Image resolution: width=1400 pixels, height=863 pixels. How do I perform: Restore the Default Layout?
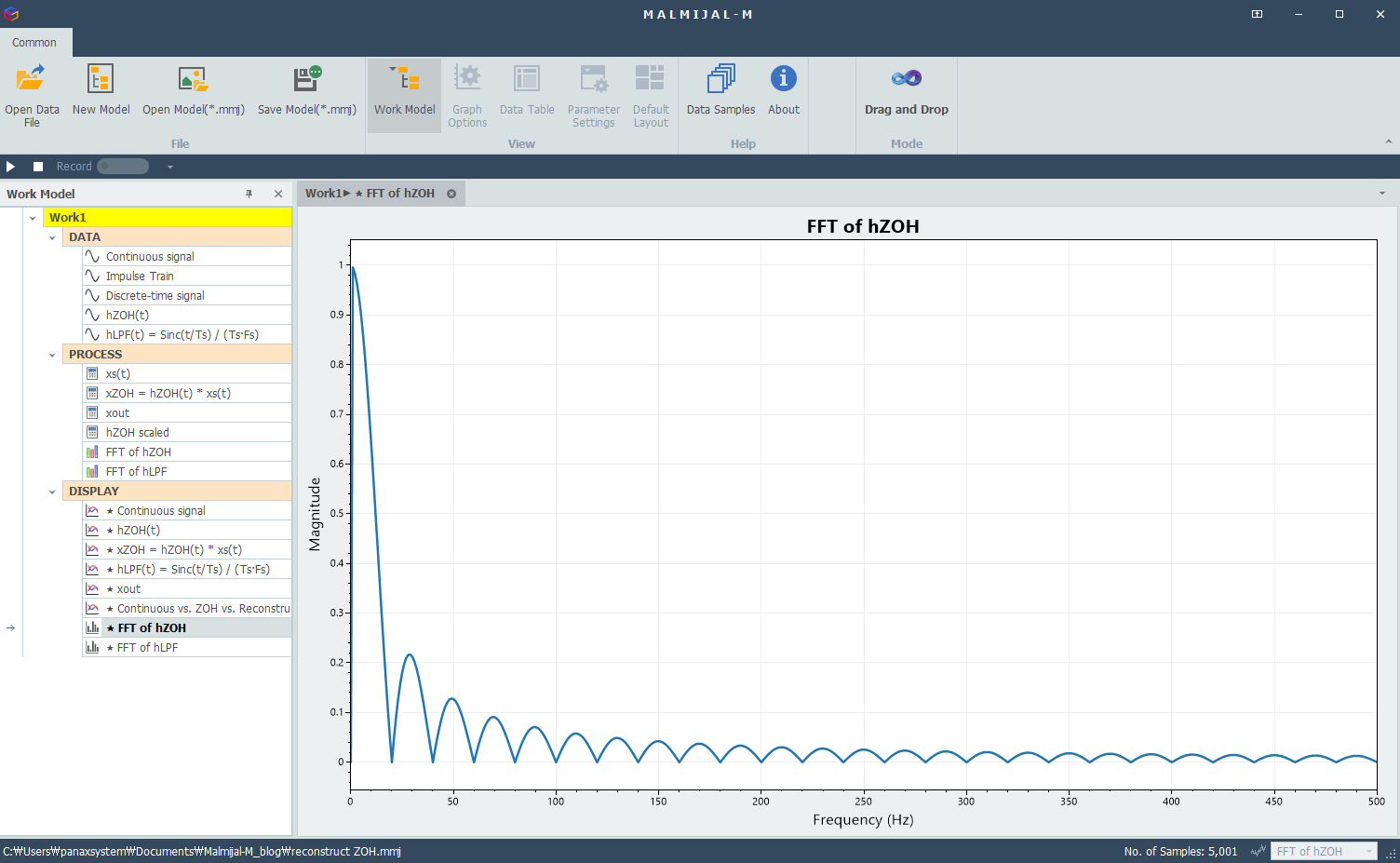tap(651, 96)
